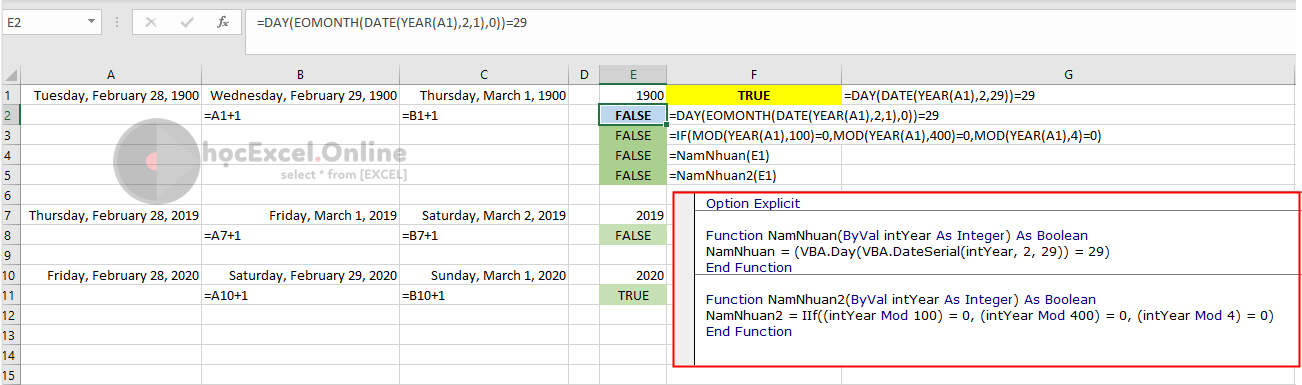
Task: Select cell Saturday, February 29, 2020
Action: coord(300,276)
